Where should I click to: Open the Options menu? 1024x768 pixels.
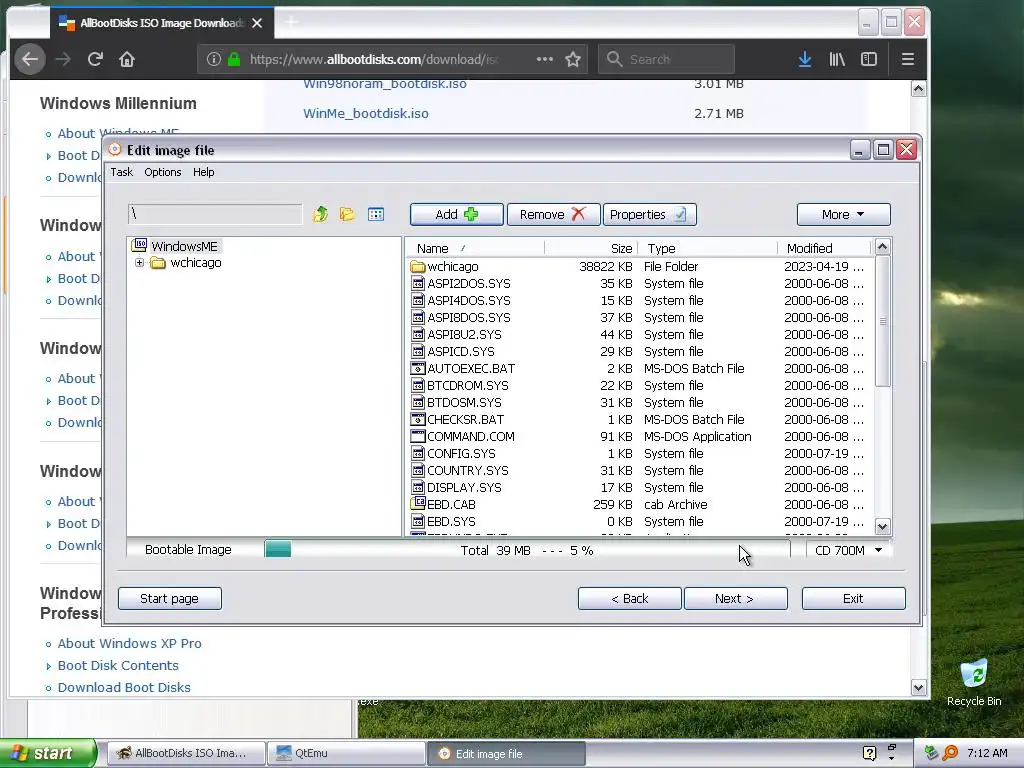coord(163,172)
